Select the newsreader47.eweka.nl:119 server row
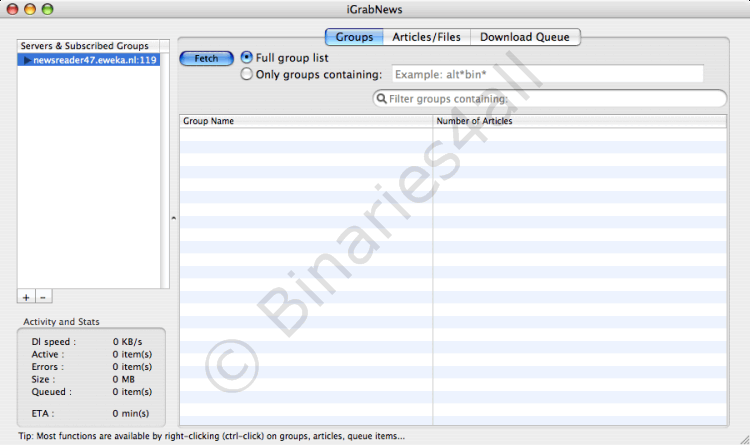 pos(89,60)
